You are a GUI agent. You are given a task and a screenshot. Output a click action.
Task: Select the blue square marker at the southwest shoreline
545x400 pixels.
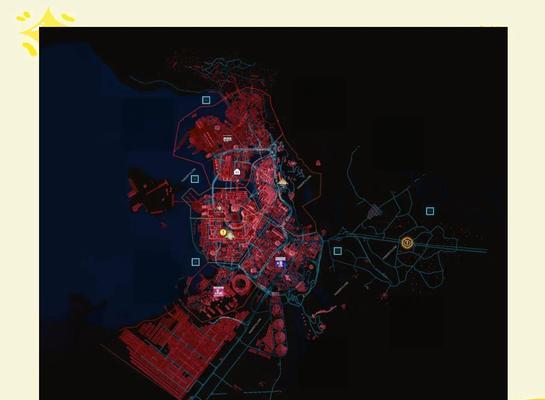point(196,262)
